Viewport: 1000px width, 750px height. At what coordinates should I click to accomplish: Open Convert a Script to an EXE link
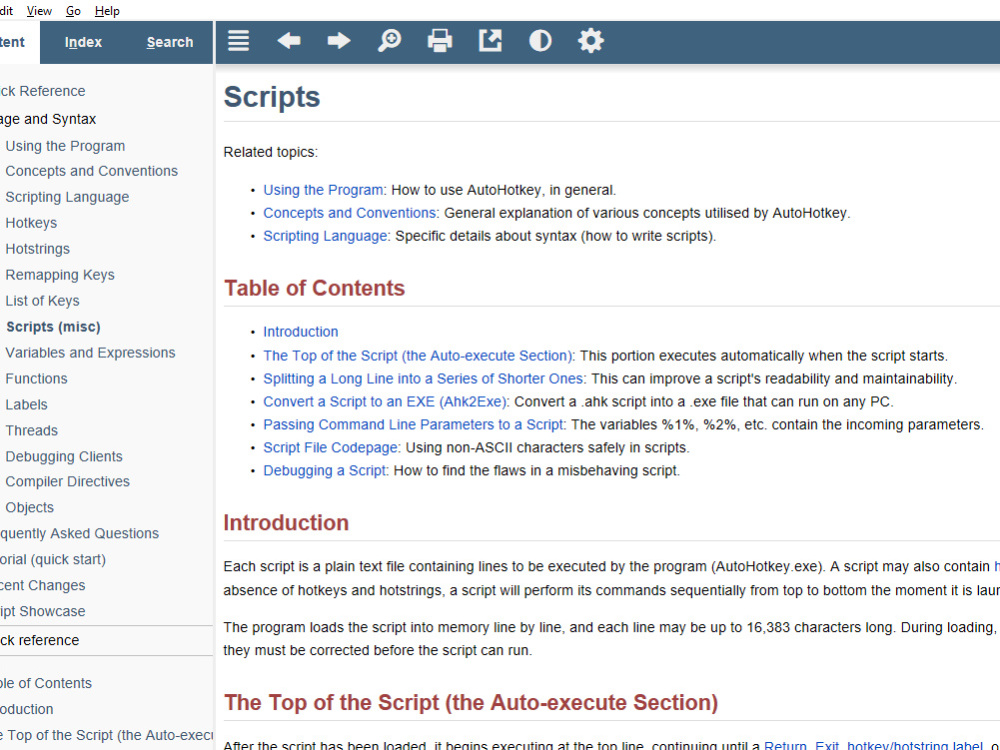coord(385,402)
